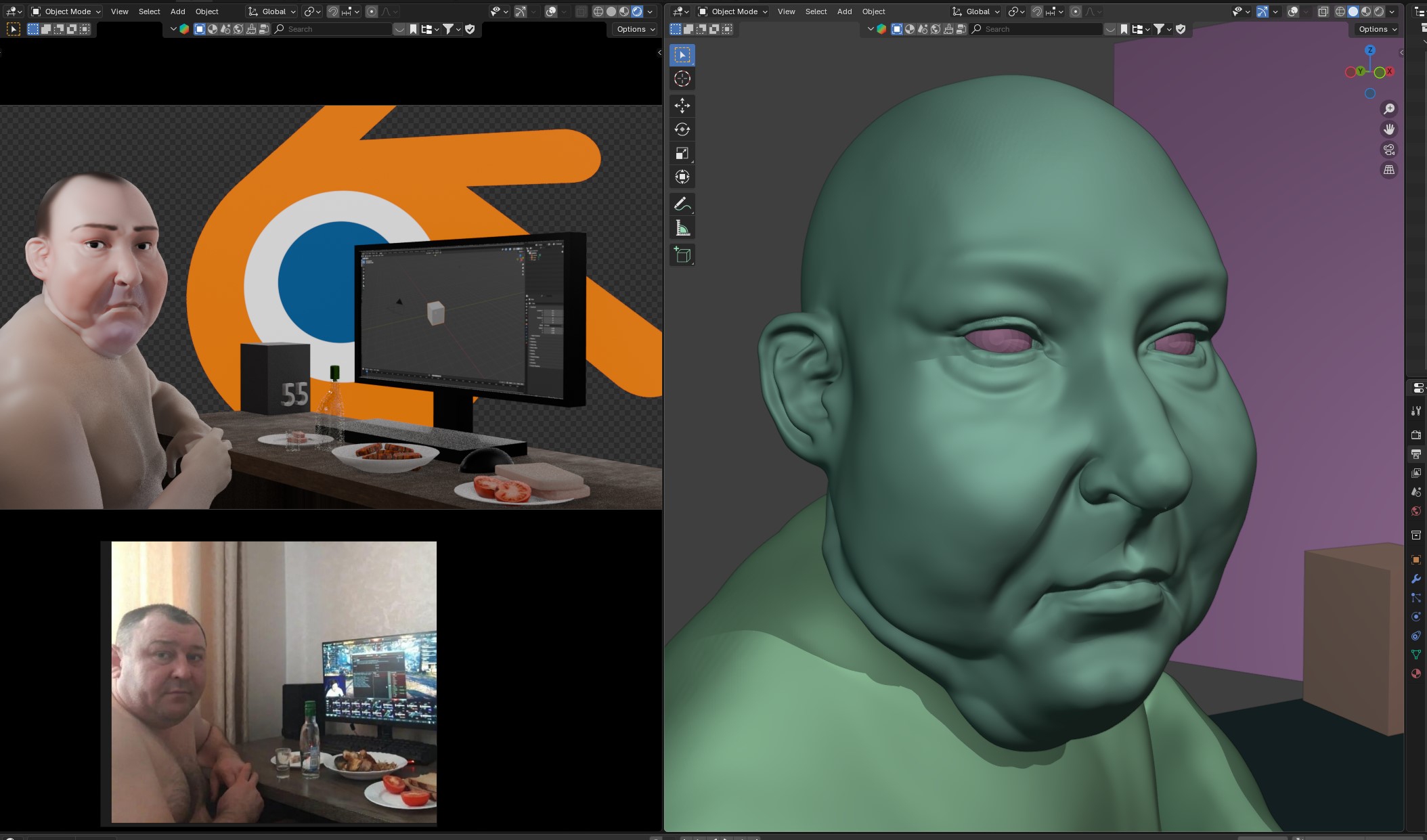Select the Scale tool
This screenshot has width=1427, height=840.
[682, 154]
